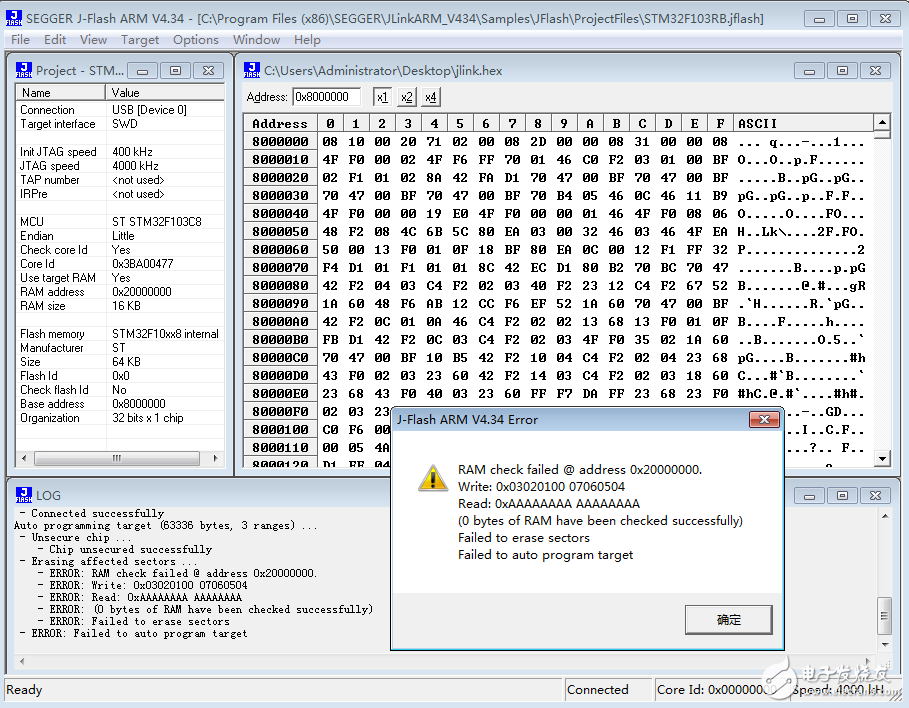Select the Check flash Id row

[119, 390]
